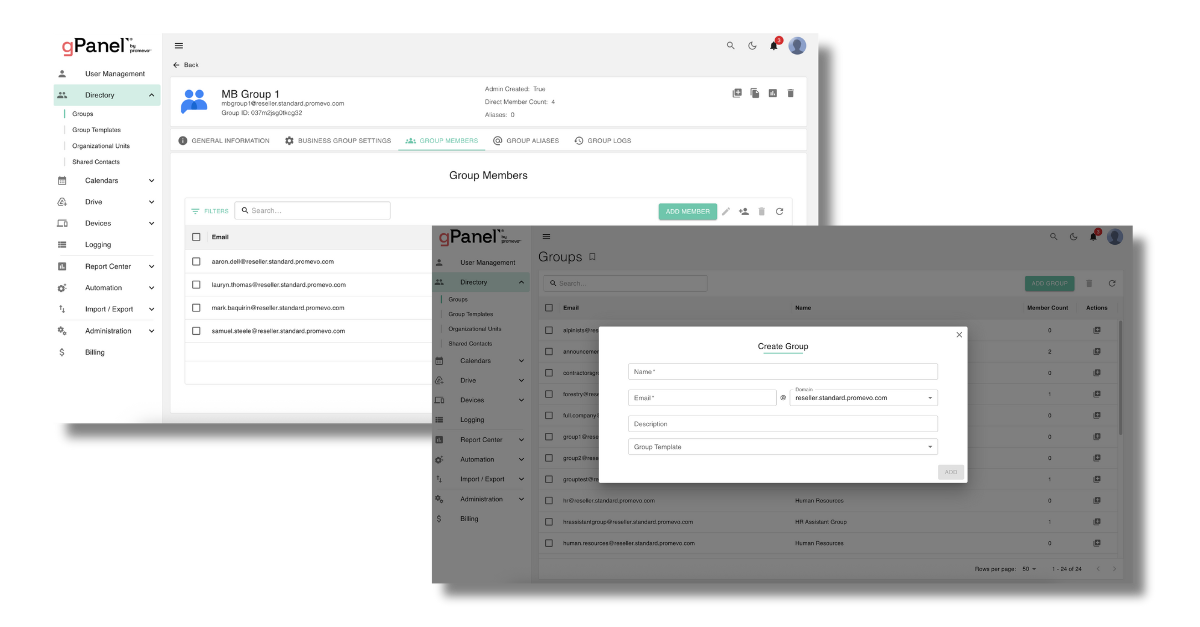Screen dimensions: 1200x627
Task: Open Group Templates in Group Members window sidebar
Action: [x=97, y=130]
